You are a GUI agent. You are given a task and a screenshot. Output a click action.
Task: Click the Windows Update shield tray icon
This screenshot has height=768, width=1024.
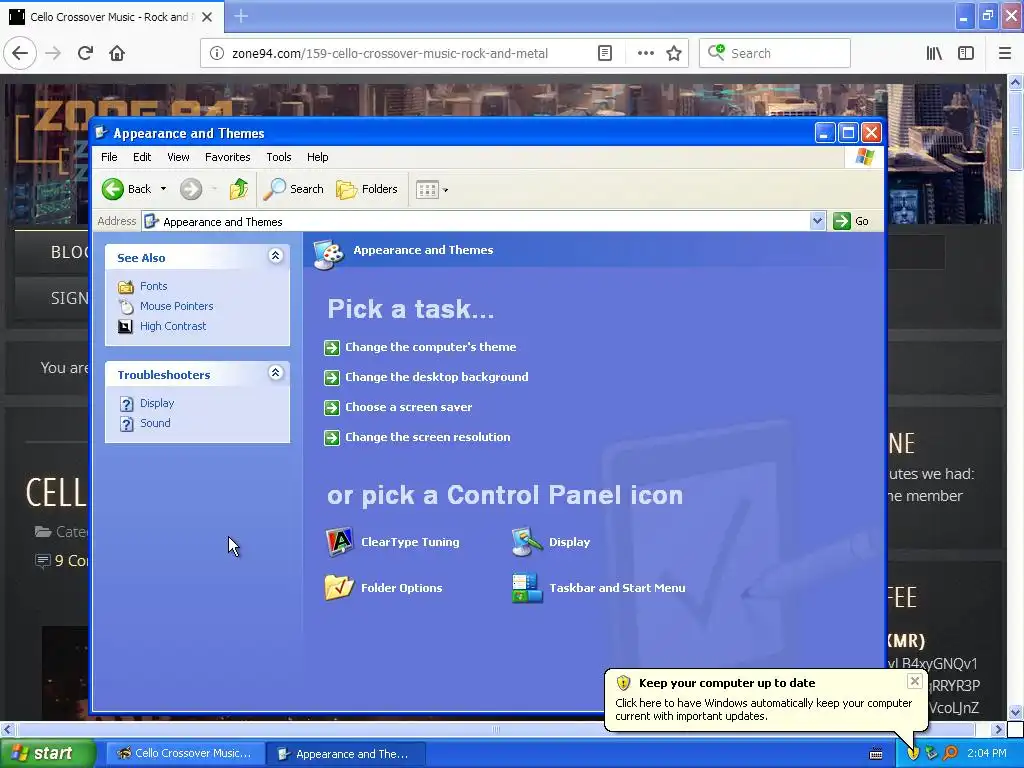(x=913, y=754)
